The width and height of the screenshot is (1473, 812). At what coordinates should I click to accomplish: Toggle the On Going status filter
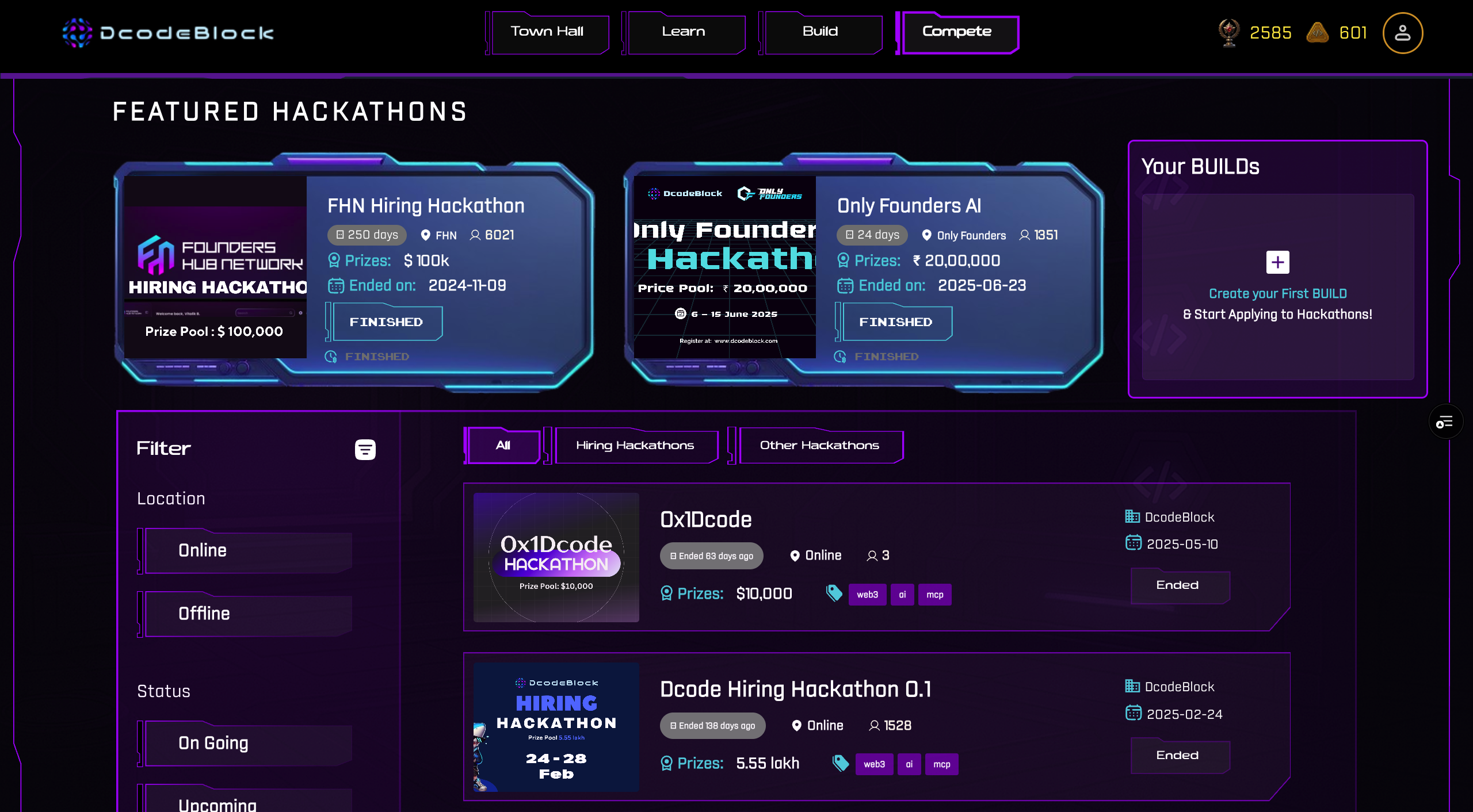pyautogui.click(x=245, y=744)
